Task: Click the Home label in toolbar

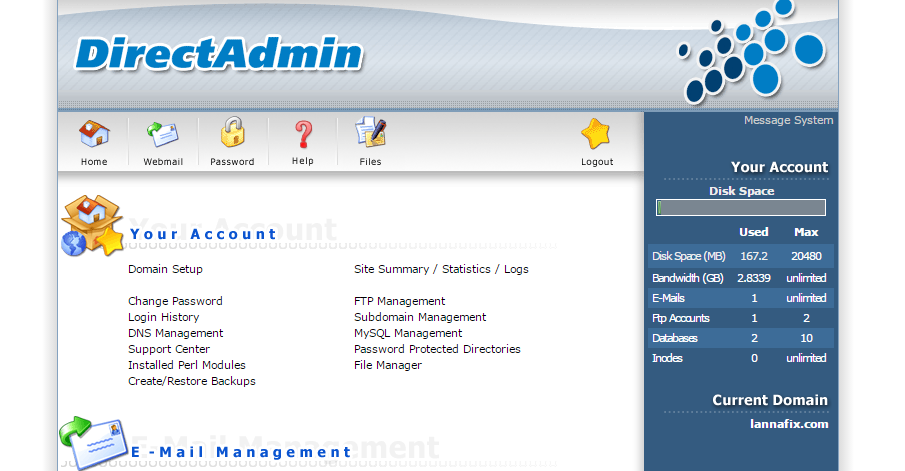Action: [94, 162]
